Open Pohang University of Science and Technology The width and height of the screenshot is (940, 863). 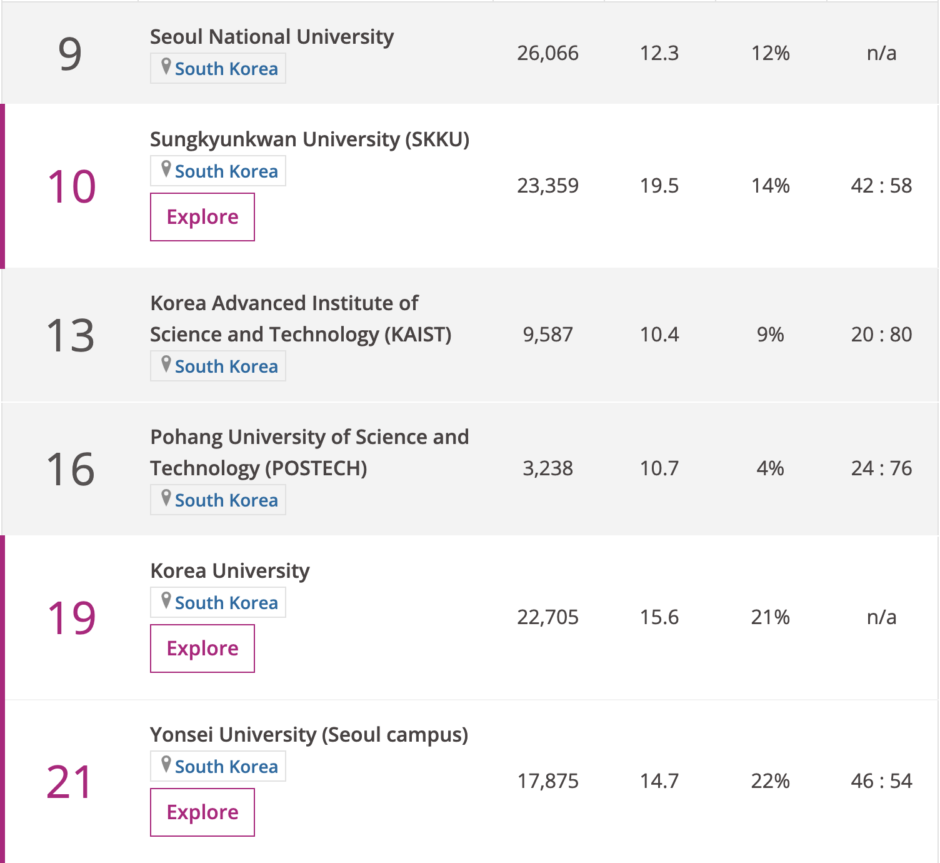tap(309, 452)
